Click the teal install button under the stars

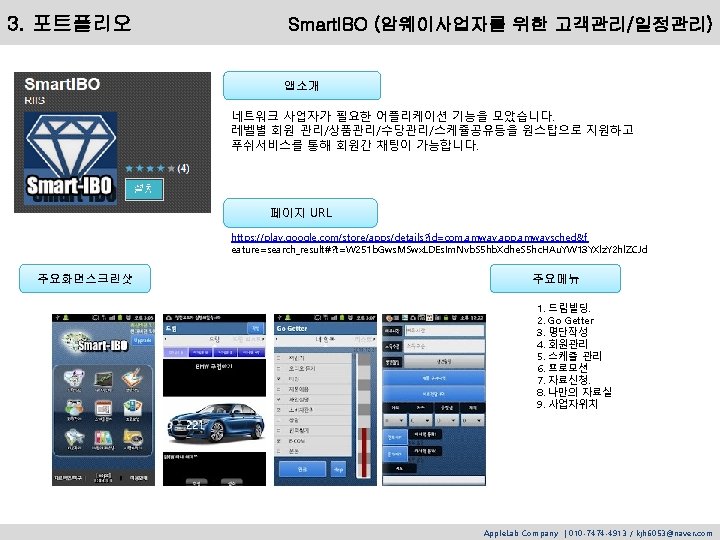pos(144,189)
